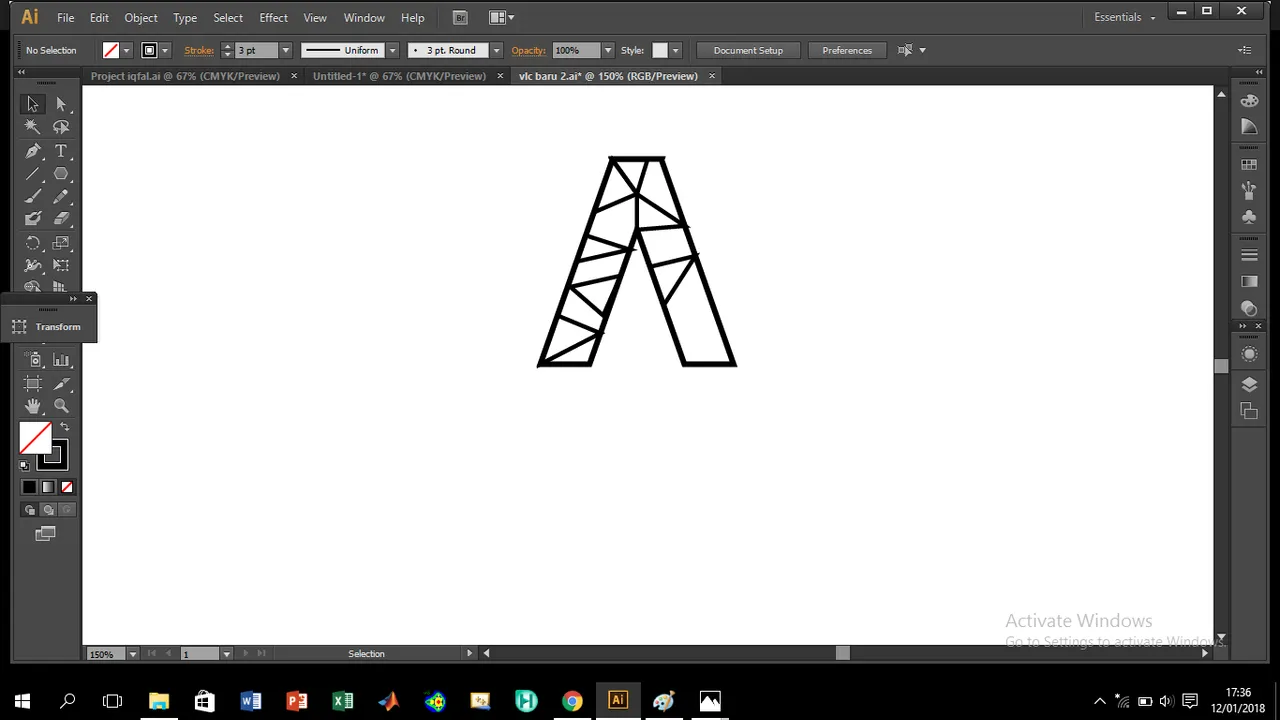This screenshot has width=1280, height=720.
Task: Open the Color Guide panel
Action: click(x=1249, y=127)
